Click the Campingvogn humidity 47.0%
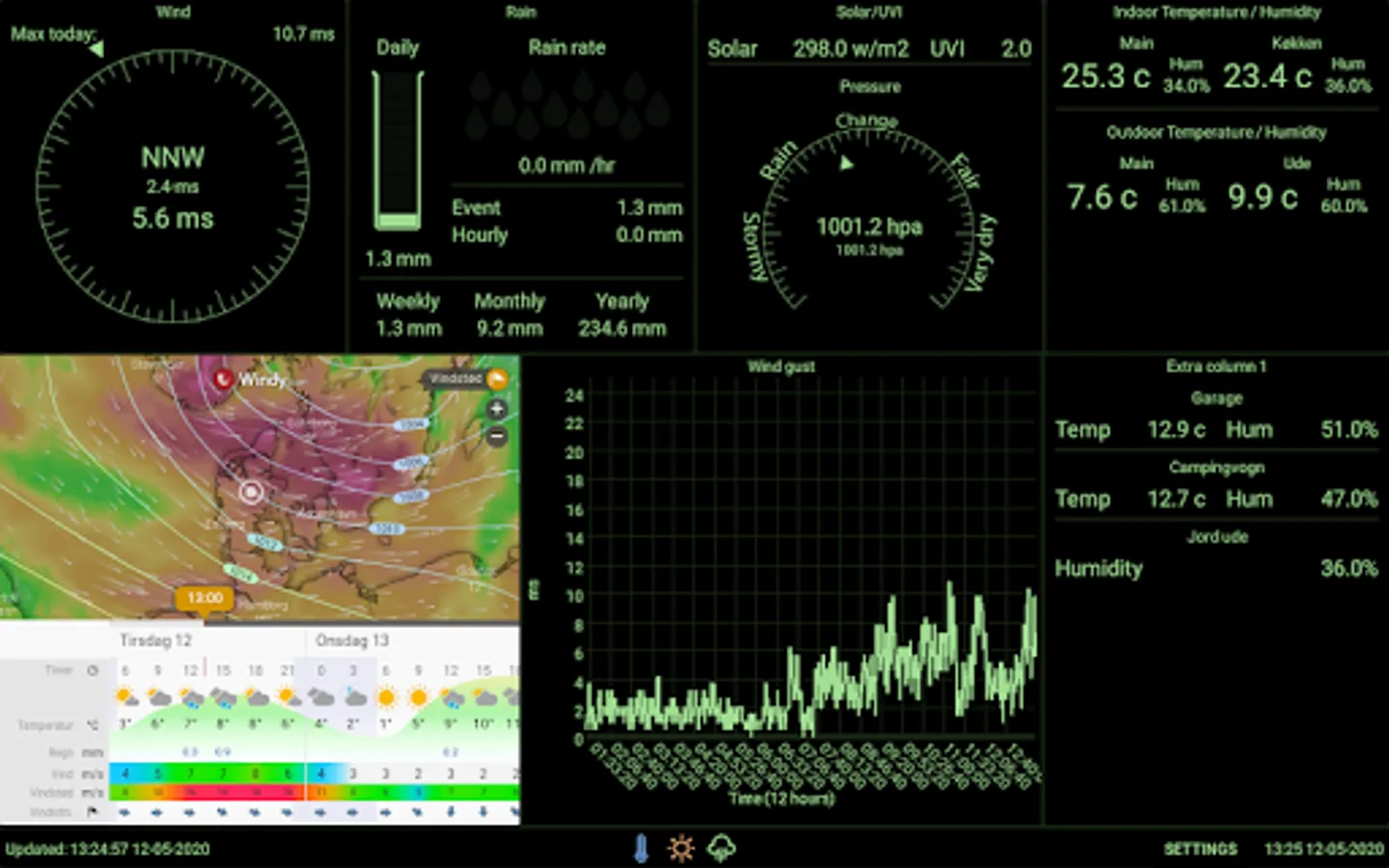Viewport: 1389px width, 868px height. tap(1348, 499)
